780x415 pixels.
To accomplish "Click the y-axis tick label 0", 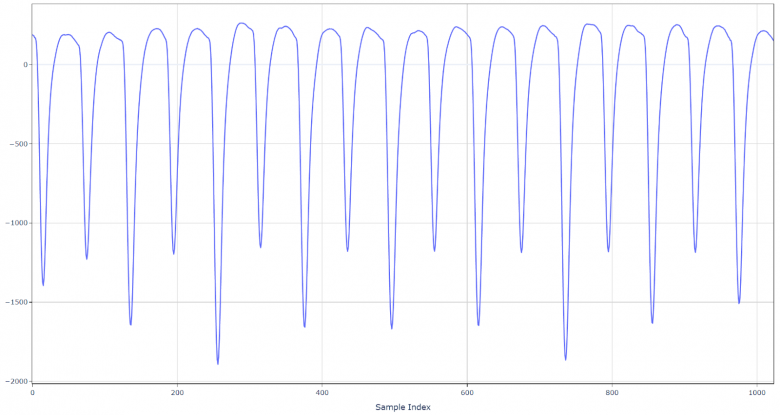I will [x=25, y=65].
